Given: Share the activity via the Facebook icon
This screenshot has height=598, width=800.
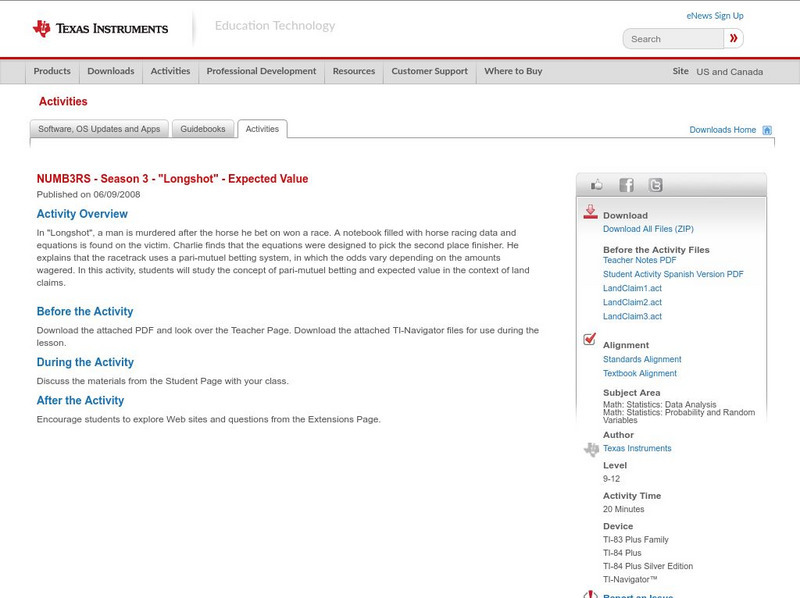Looking at the screenshot, I should click(x=626, y=185).
